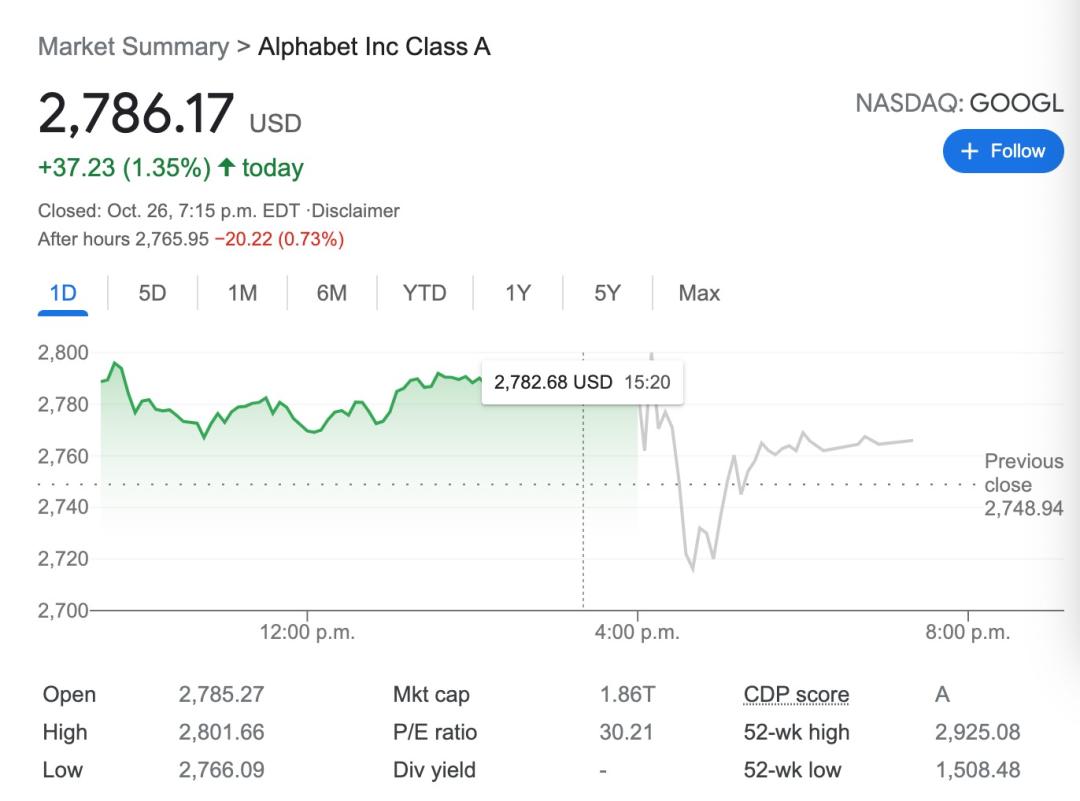View the 5Y chart range
This screenshot has height=801, width=1080.
click(607, 293)
